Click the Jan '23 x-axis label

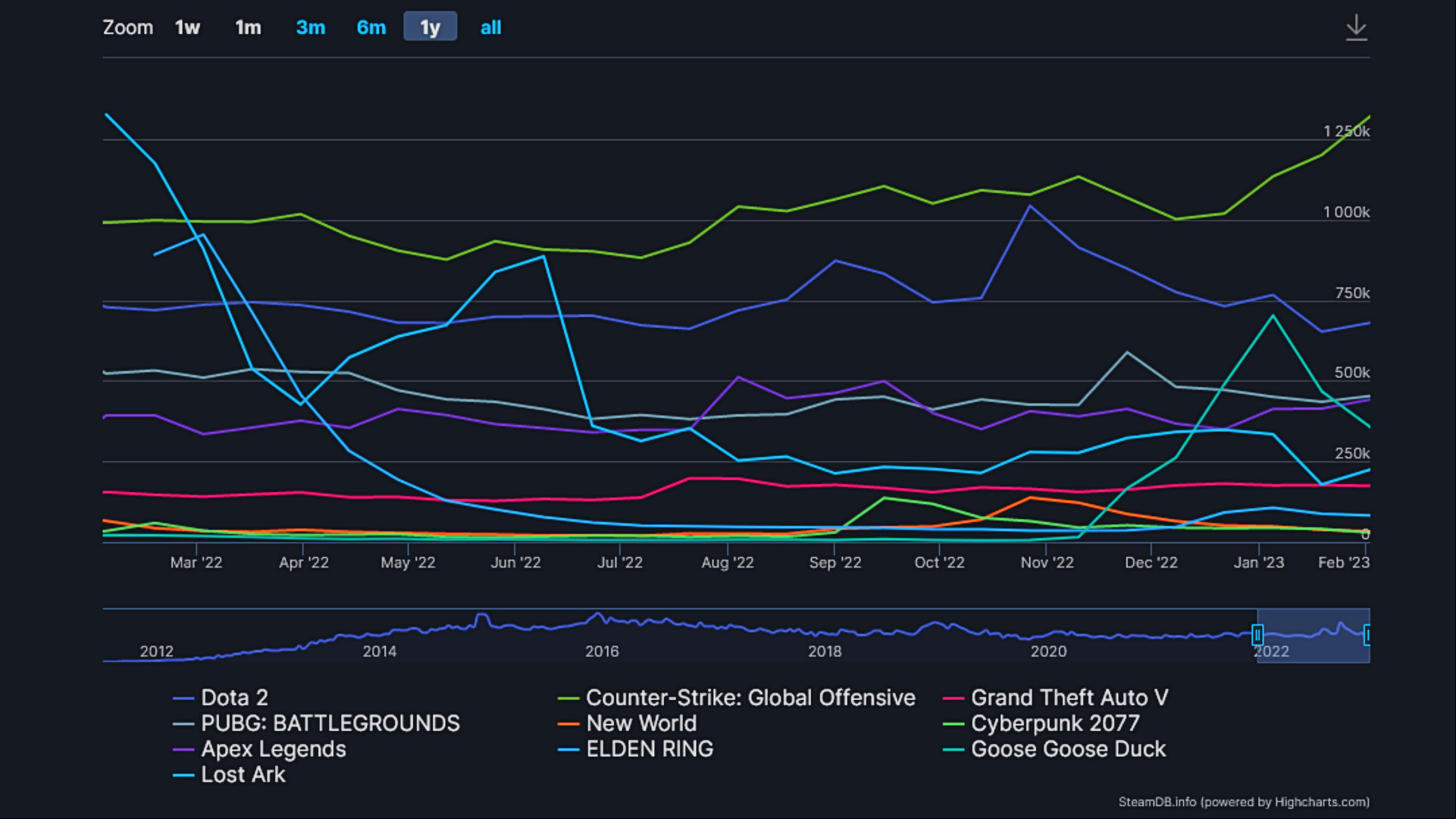pos(1258,562)
